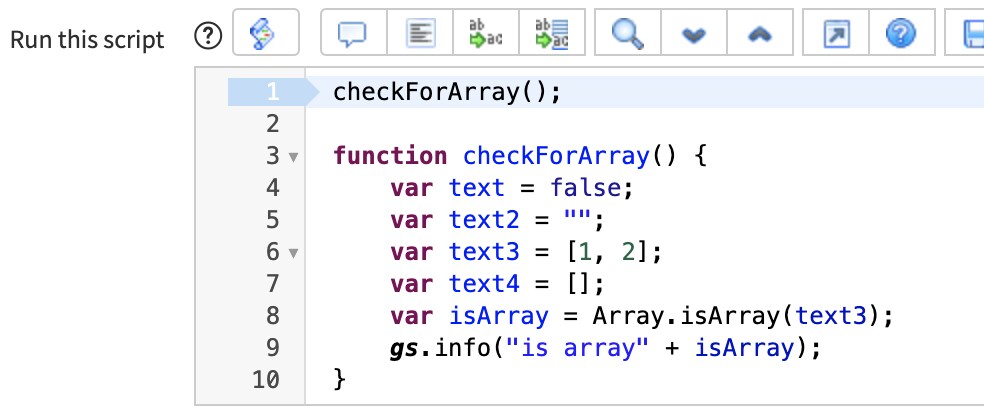Open the Replace All tool icon
984x410 pixels.
(x=550, y=37)
